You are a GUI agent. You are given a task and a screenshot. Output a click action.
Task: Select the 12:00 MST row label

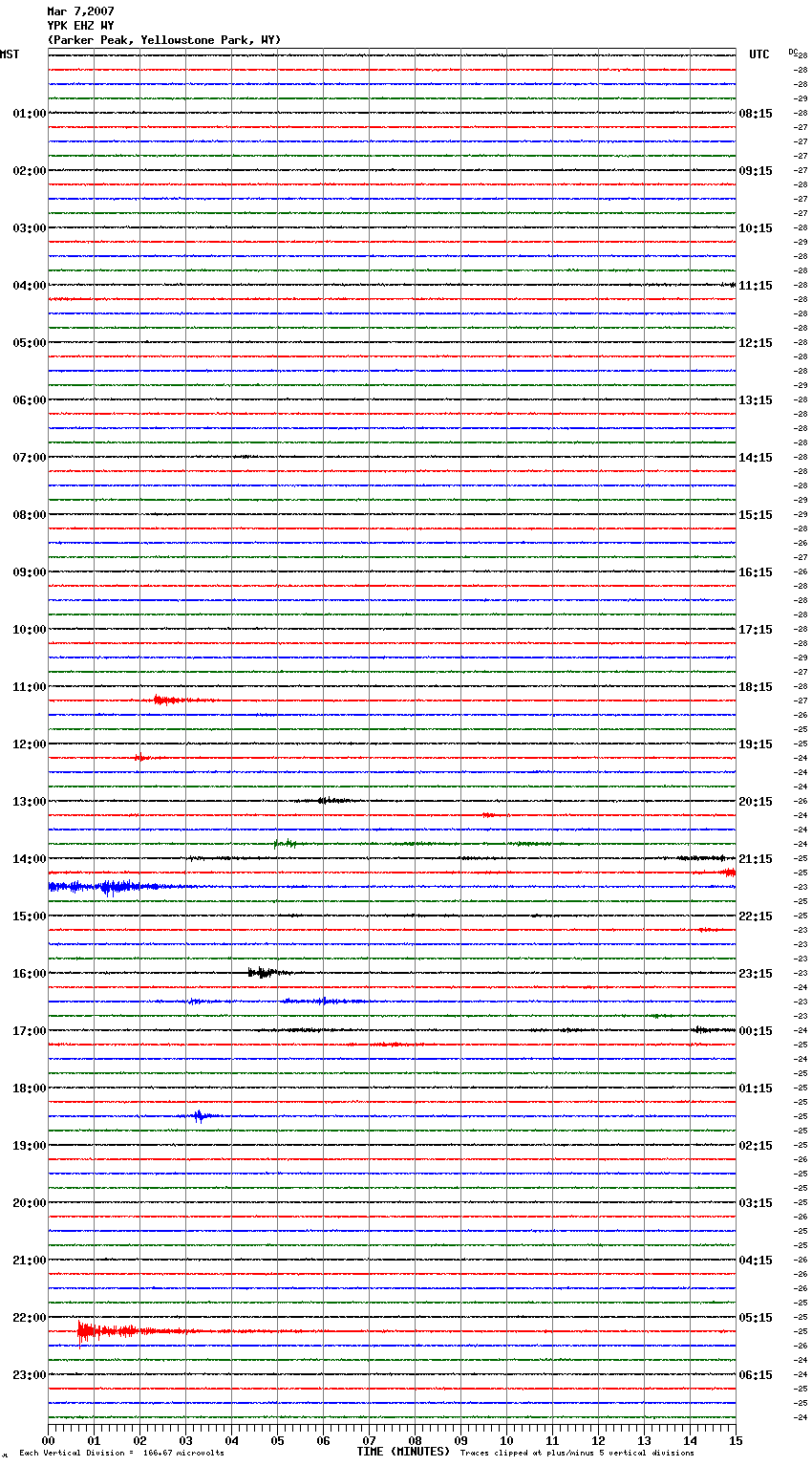(x=30, y=744)
